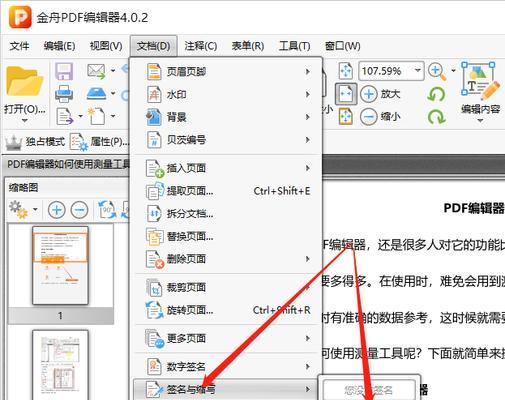Image resolution: width=505 pixels, height=400 pixels.
Task: Open the 窗口(W) menu
Action: pyautogui.click(x=342, y=46)
